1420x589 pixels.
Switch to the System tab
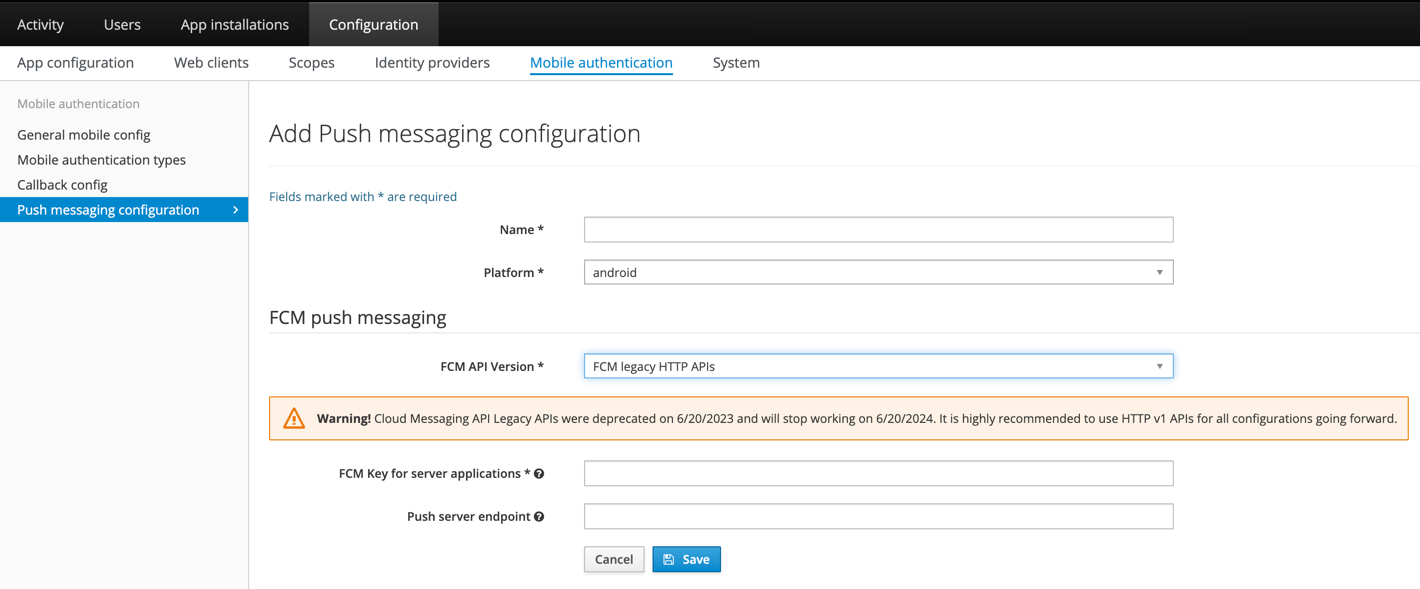[736, 62]
